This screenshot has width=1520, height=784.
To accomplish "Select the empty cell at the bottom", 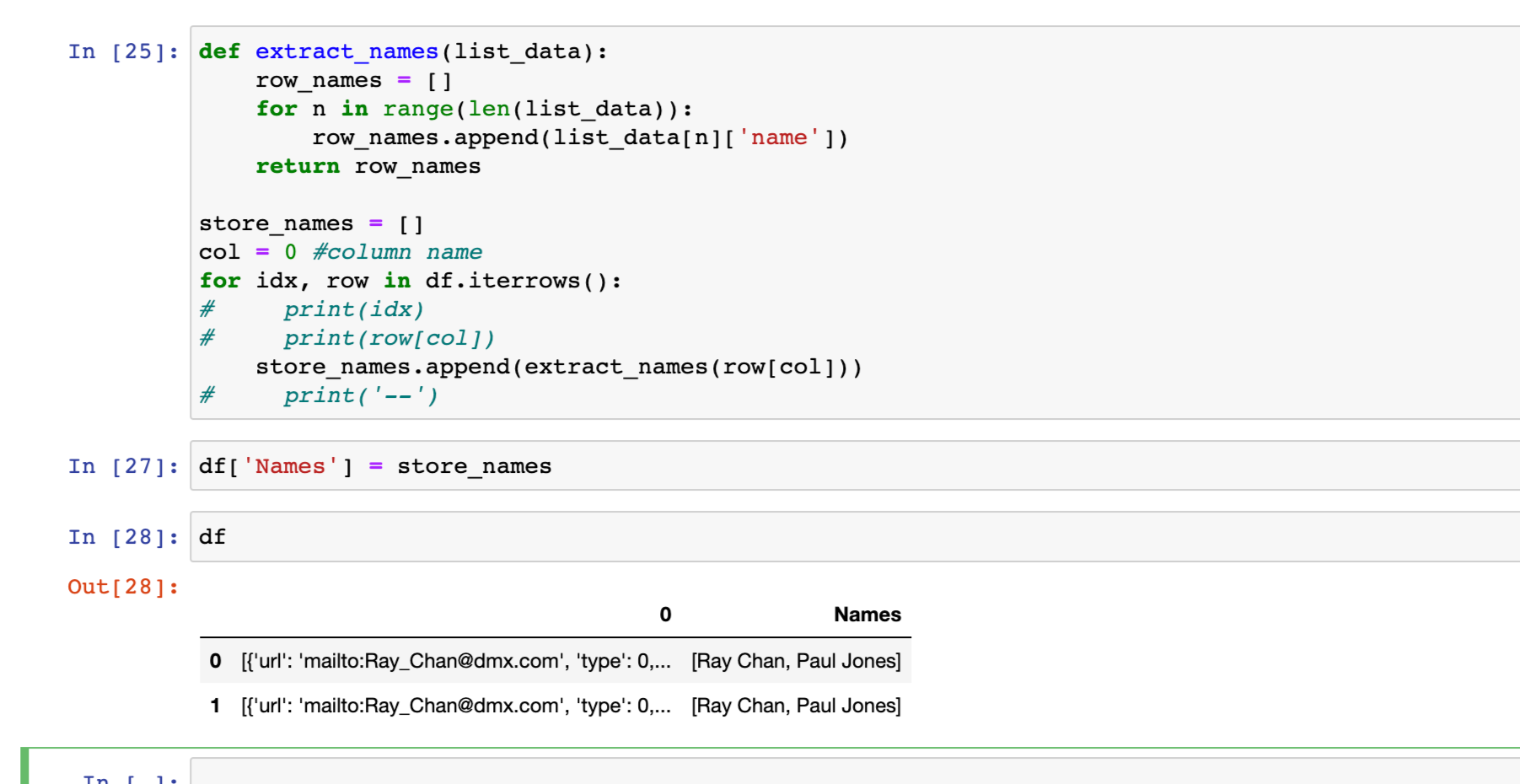I will click(x=855, y=771).
